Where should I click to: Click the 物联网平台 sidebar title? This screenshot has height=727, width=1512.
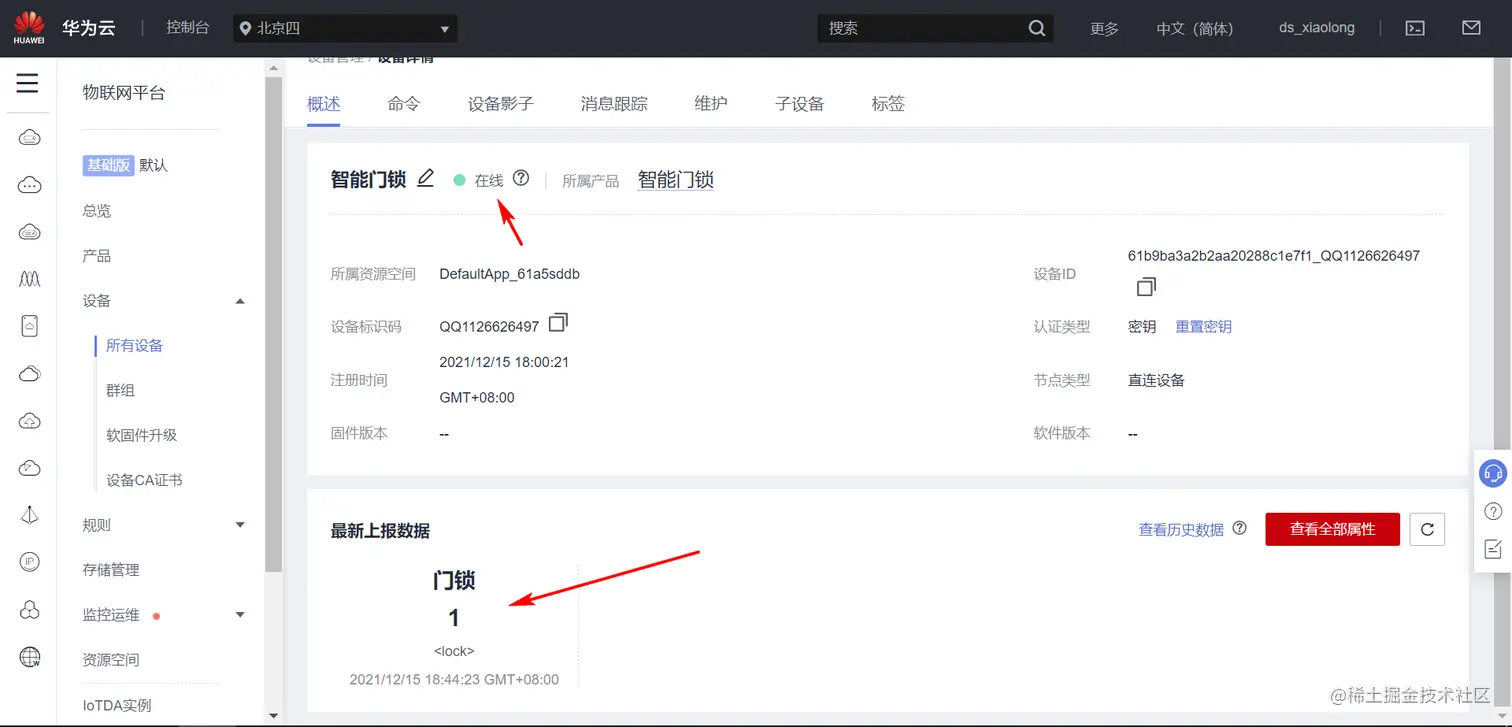point(124,93)
